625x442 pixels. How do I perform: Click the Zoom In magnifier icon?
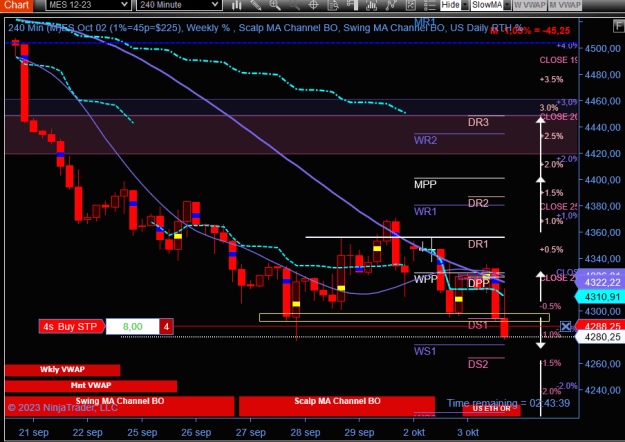pos(275,5)
